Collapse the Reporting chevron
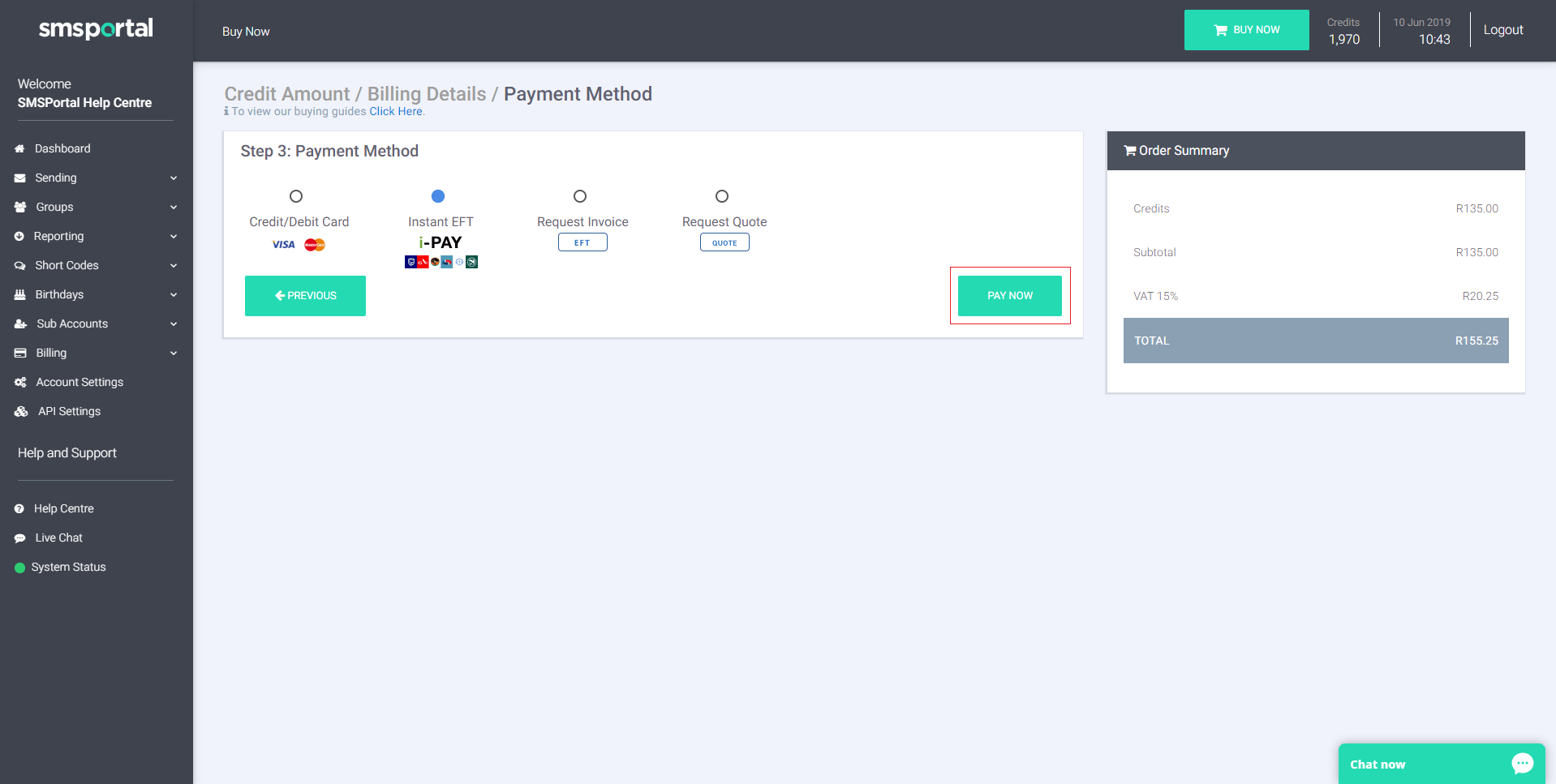1556x784 pixels. (x=174, y=236)
